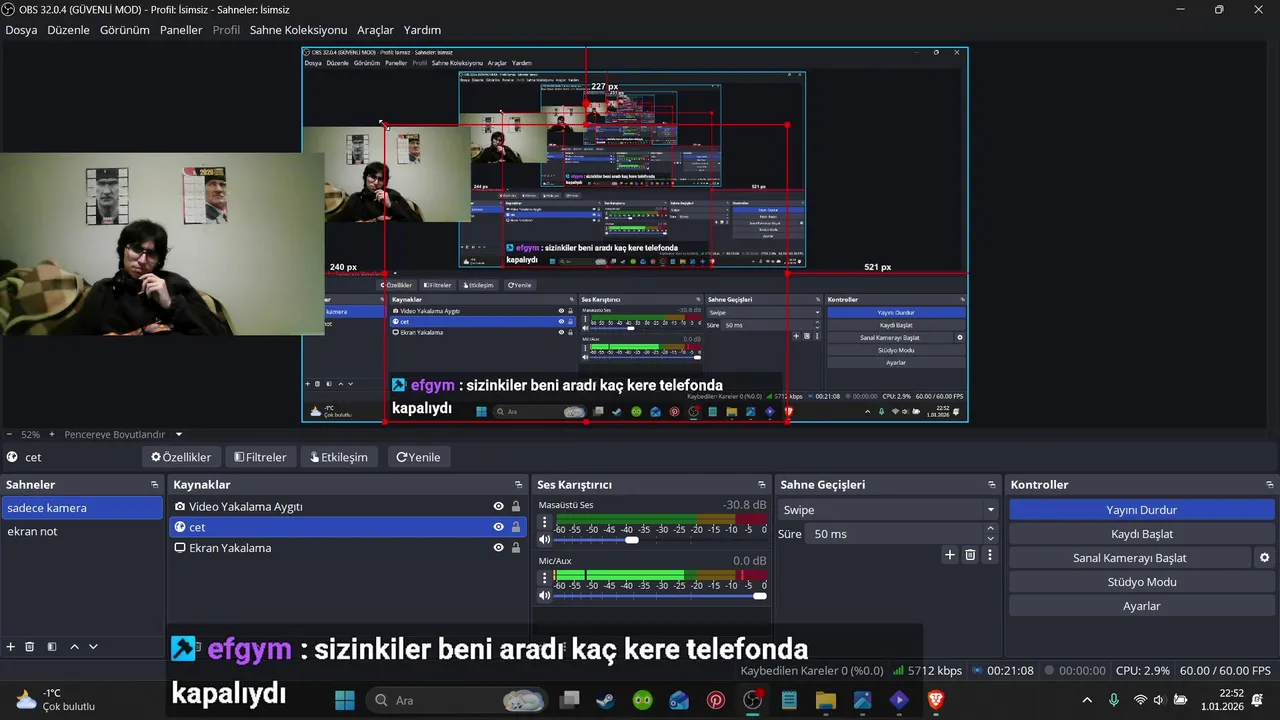
Task: Click the Windows Start button
Action: (344, 700)
